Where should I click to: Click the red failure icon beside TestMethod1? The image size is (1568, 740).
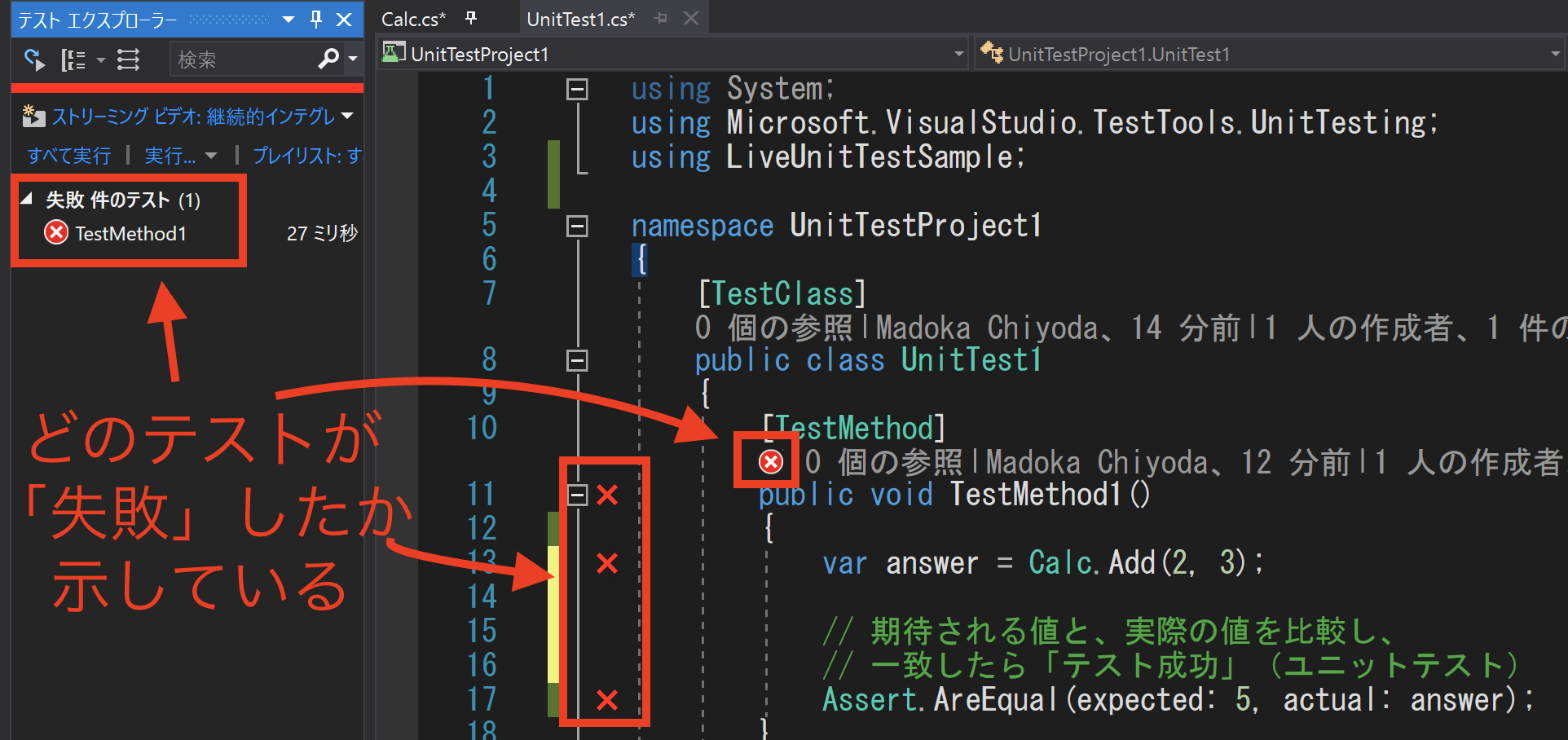coord(56,233)
